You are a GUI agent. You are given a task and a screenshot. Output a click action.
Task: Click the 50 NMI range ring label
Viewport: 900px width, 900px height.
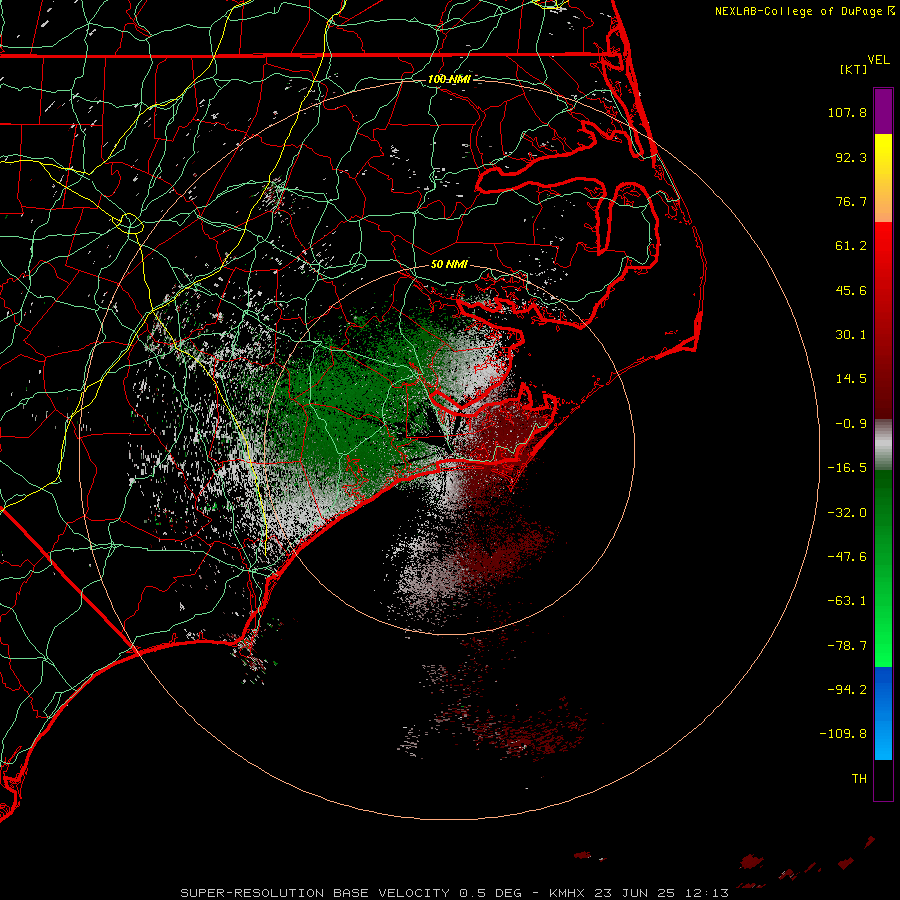point(449,264)
